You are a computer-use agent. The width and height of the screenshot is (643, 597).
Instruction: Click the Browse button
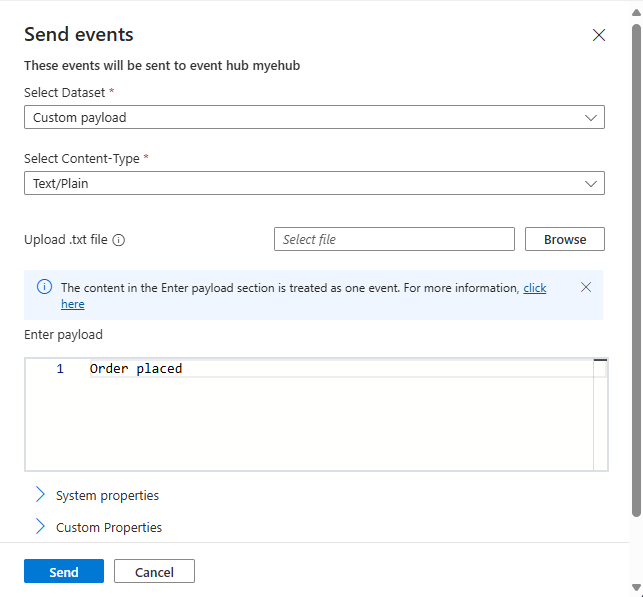565,239
